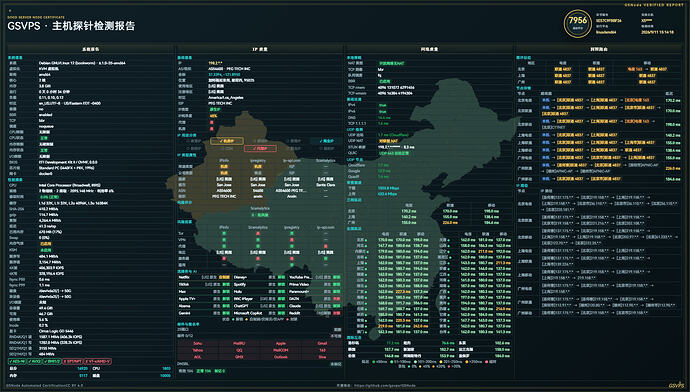Click the YouTube Premium status row
Viewport: 690px width, 392px height.
tap(315, 278)
